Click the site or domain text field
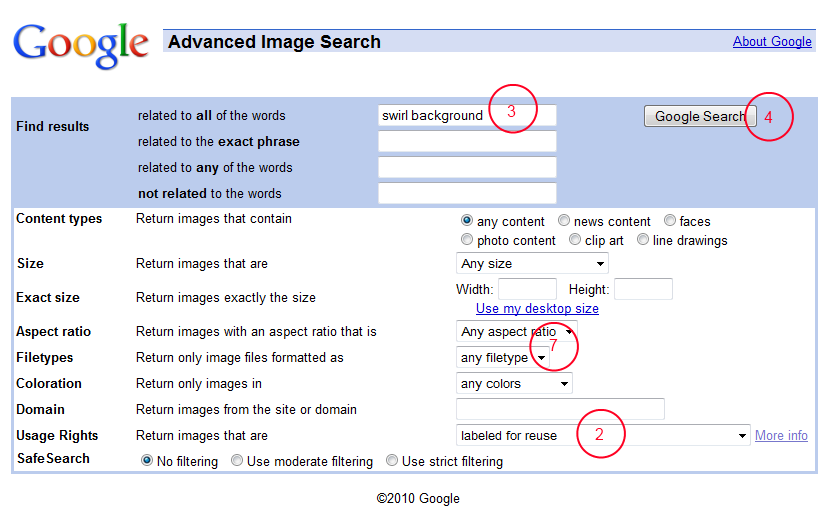 point(560,409)
